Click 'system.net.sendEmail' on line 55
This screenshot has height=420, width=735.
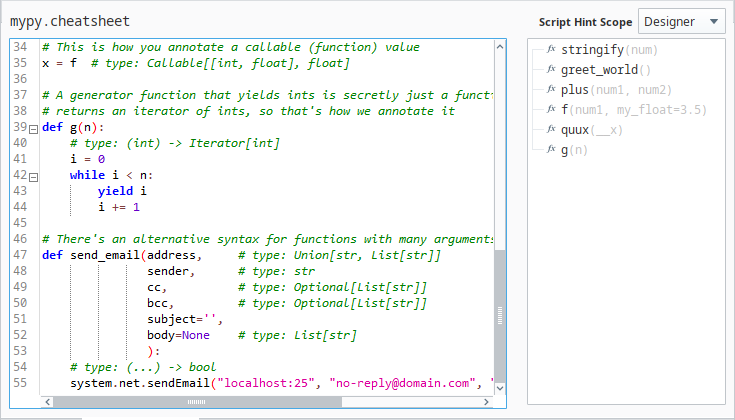140,383
